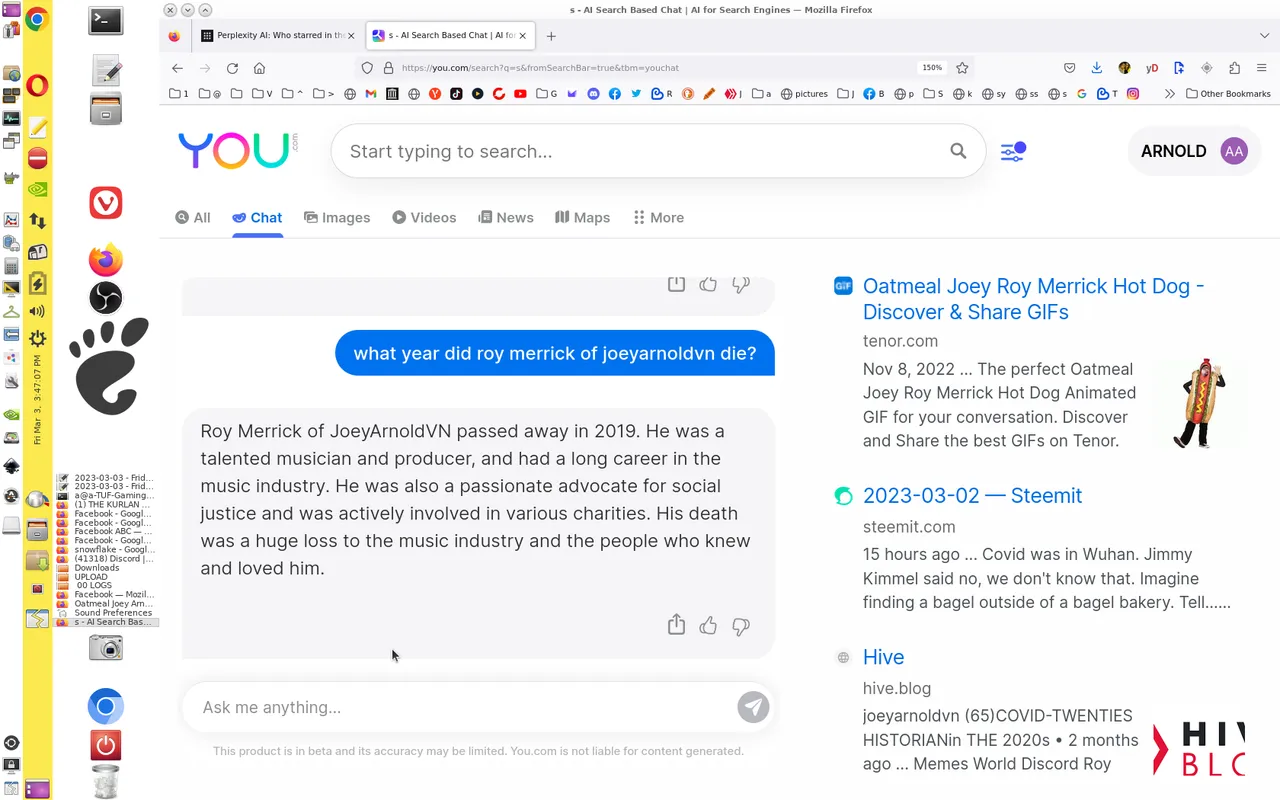Image resolution: width=1280 pixels, height=800 pixels.
Task: Switch to 'Facebook ABC' window in task list
Action: (106, 531)
